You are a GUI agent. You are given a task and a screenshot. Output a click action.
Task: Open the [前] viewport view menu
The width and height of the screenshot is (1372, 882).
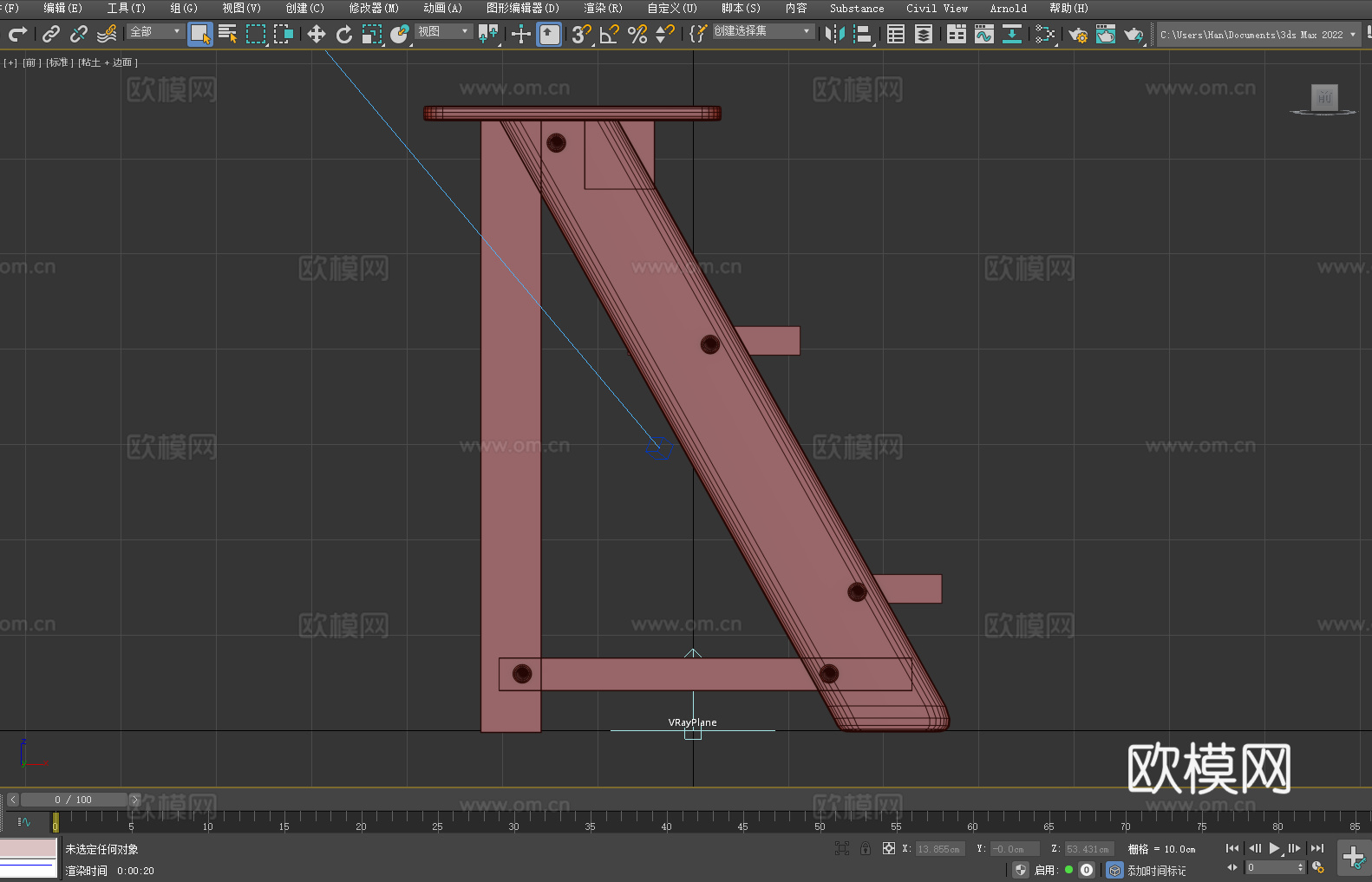coord(31,62)
